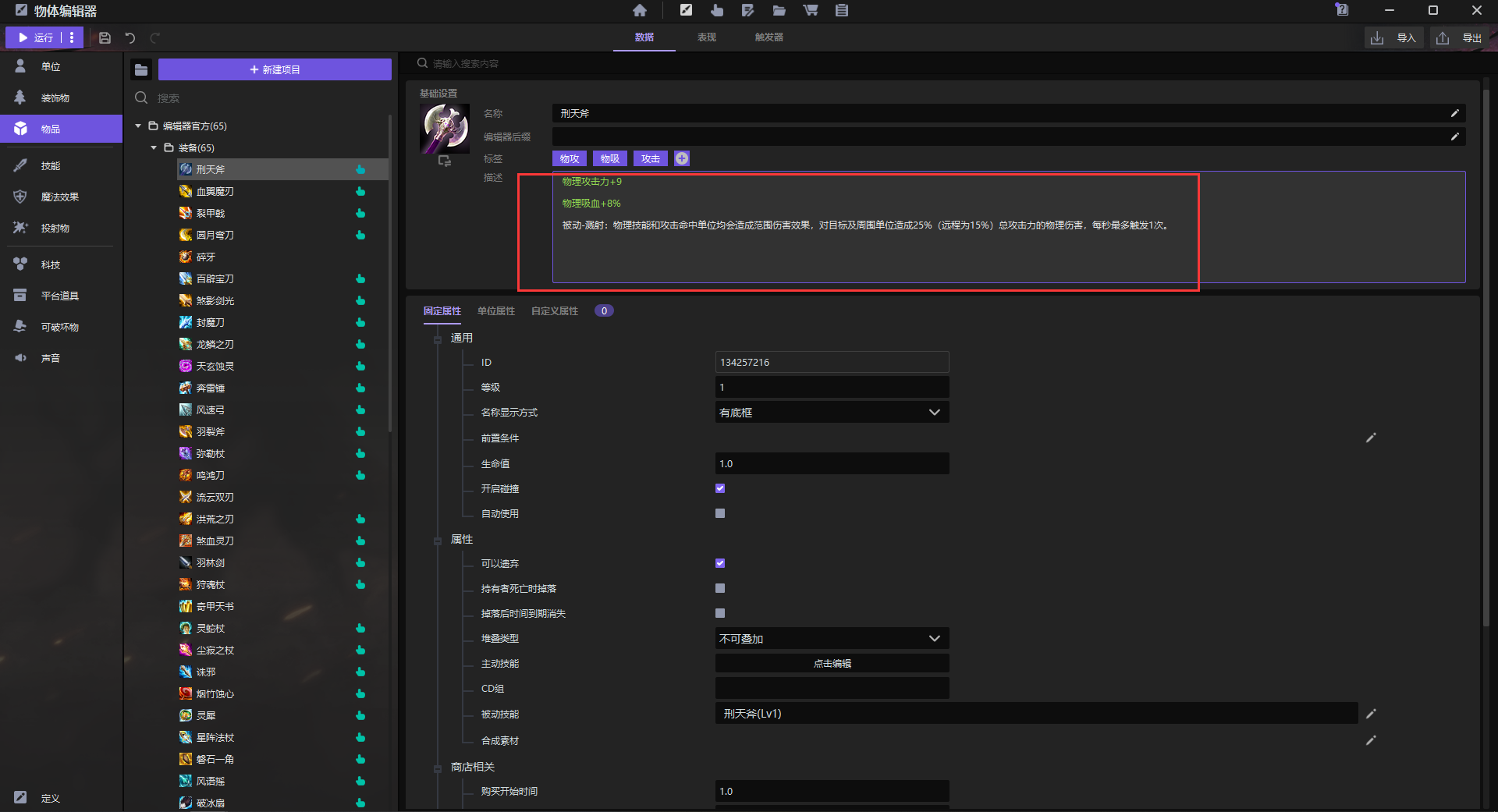Click the green hand icon beside 风速弓

point(360,410)
